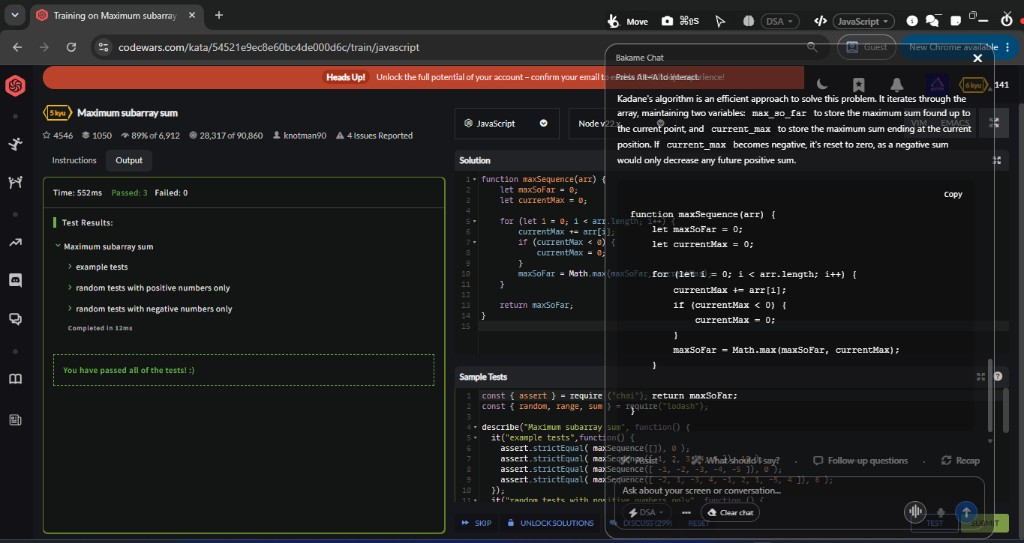The image size is (1024, 543).
Task: Open the Chrome tab search dropdown arrow
Action: click(14, 14)
